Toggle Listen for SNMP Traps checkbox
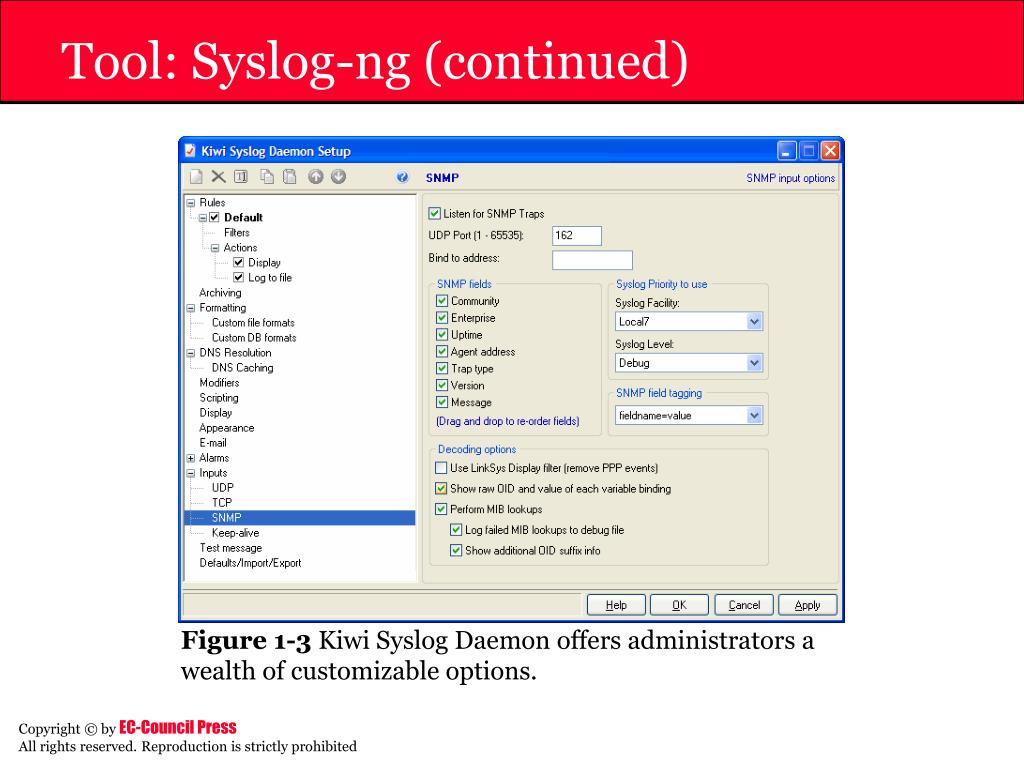Image resolution: width=1024 pixels, height=768 pixels. point(434,214)
